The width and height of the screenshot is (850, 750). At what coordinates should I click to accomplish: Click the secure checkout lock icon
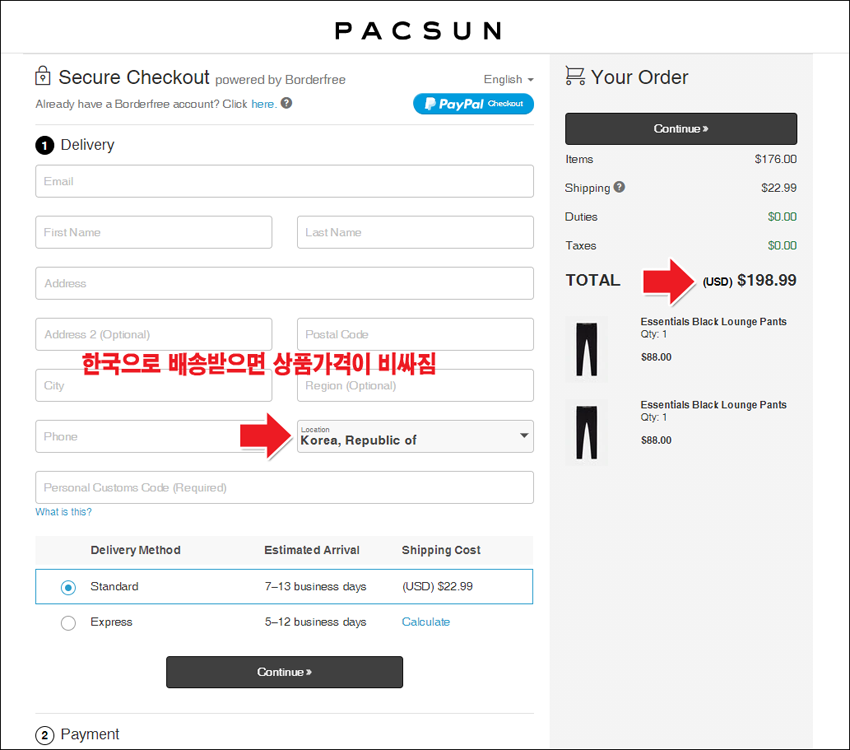click(x=43, y=76)
